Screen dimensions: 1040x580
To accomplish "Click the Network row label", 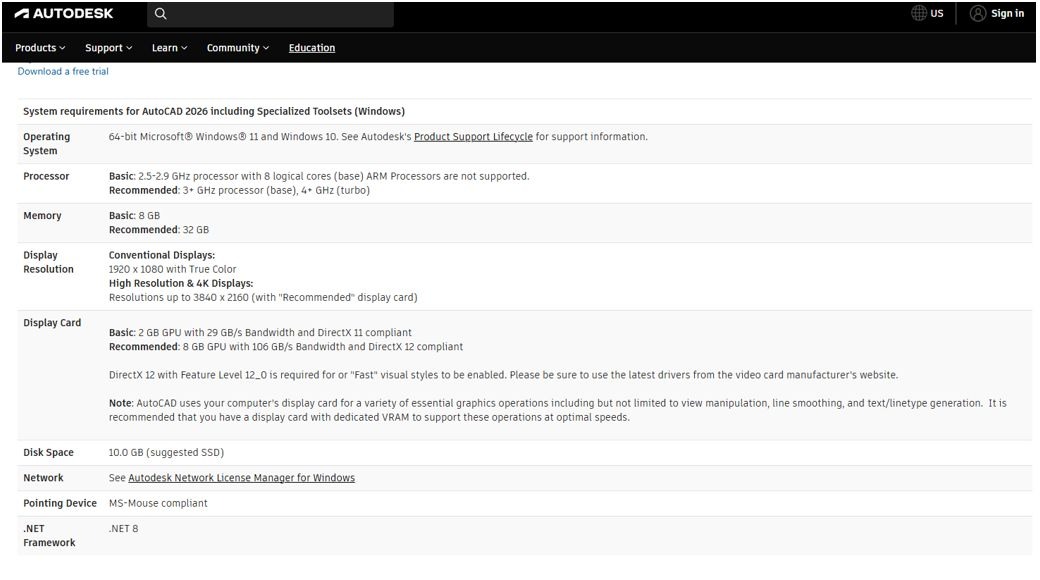I will click(43, 478).
